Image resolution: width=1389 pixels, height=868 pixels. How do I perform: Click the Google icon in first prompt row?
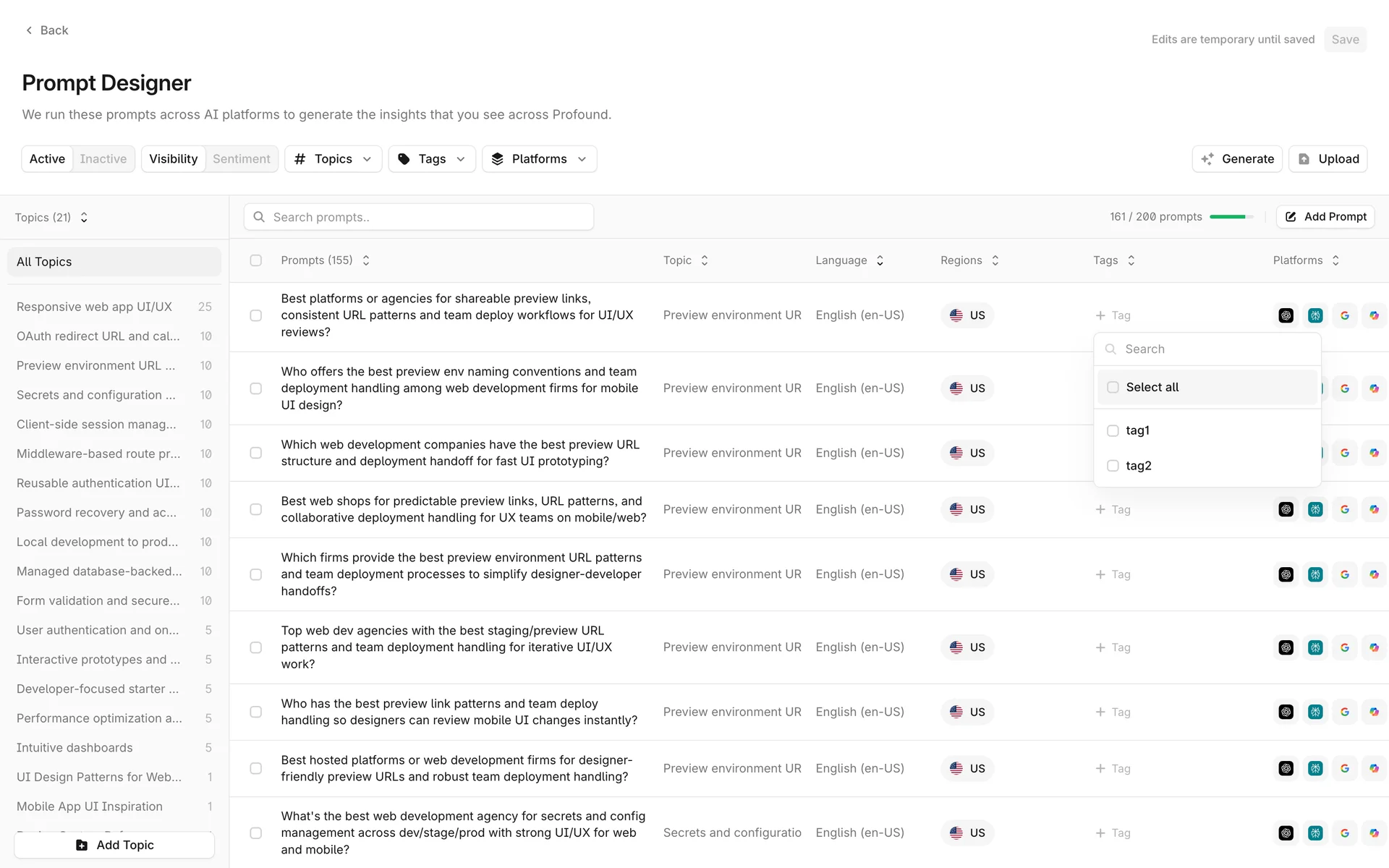pyautogui.click(x=1344, y=315)
